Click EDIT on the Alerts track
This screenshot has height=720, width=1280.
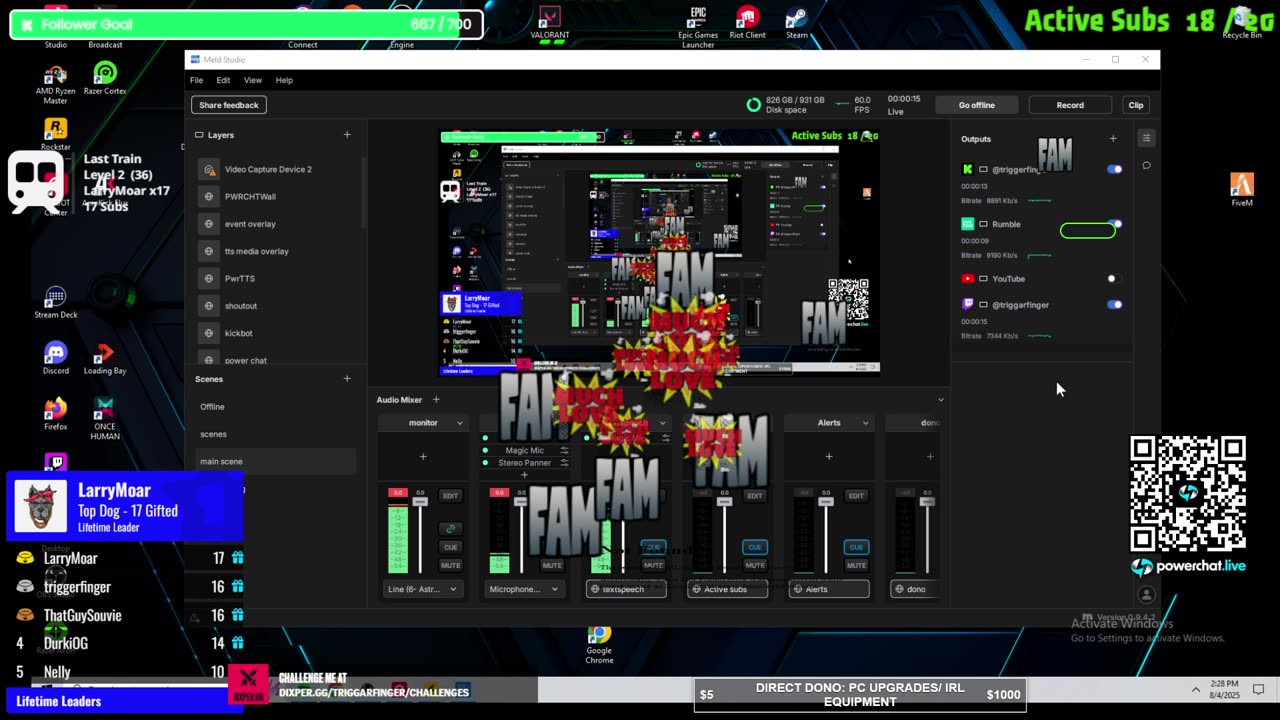tap(856, 496)
